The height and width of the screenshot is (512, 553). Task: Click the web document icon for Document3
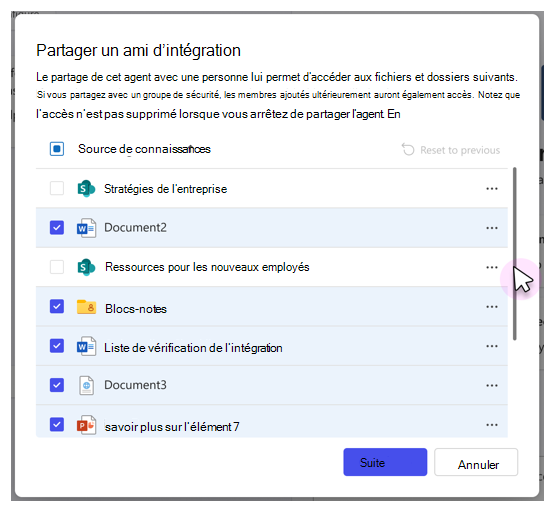tap(86, 385)
